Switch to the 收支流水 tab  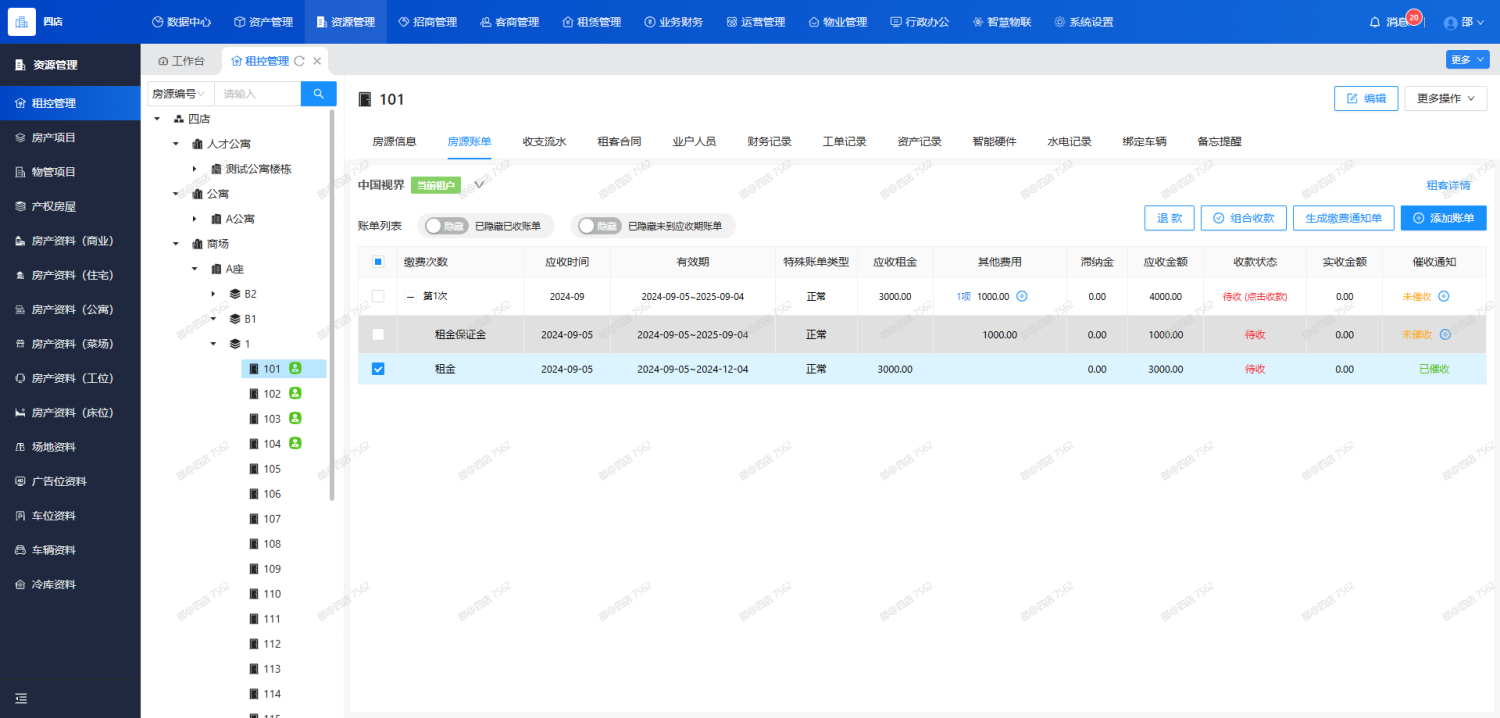[x=544, y=142]
